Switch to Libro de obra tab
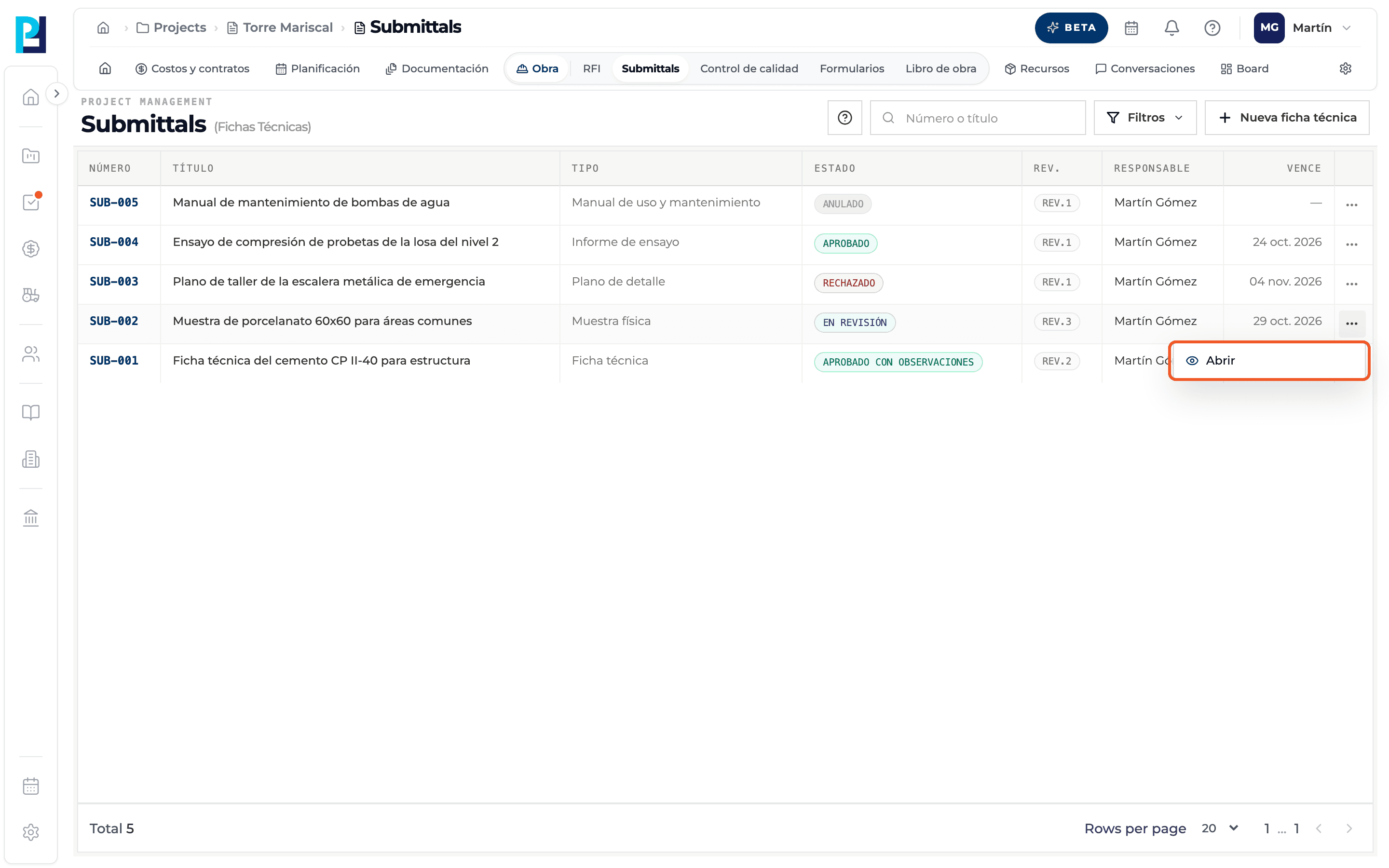The width and height of the screenshot is (1389, 868). [x=941, y=68]
